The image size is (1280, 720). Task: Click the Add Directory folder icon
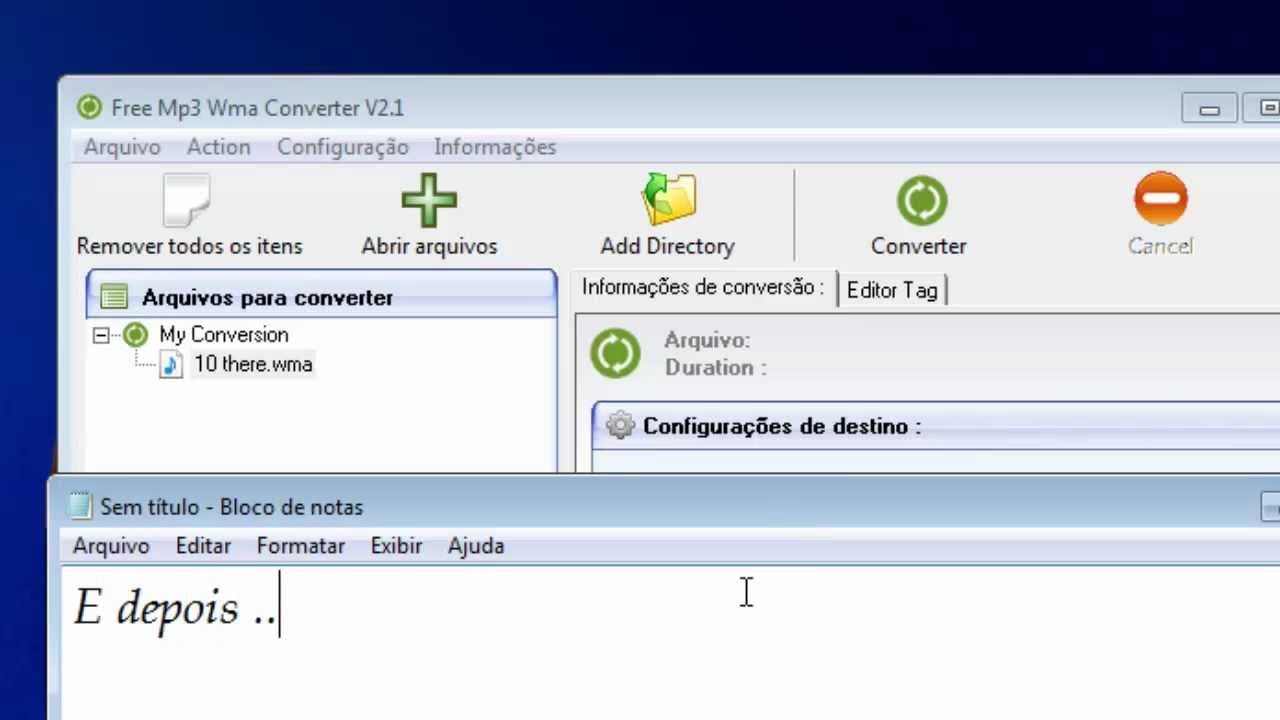668,199
